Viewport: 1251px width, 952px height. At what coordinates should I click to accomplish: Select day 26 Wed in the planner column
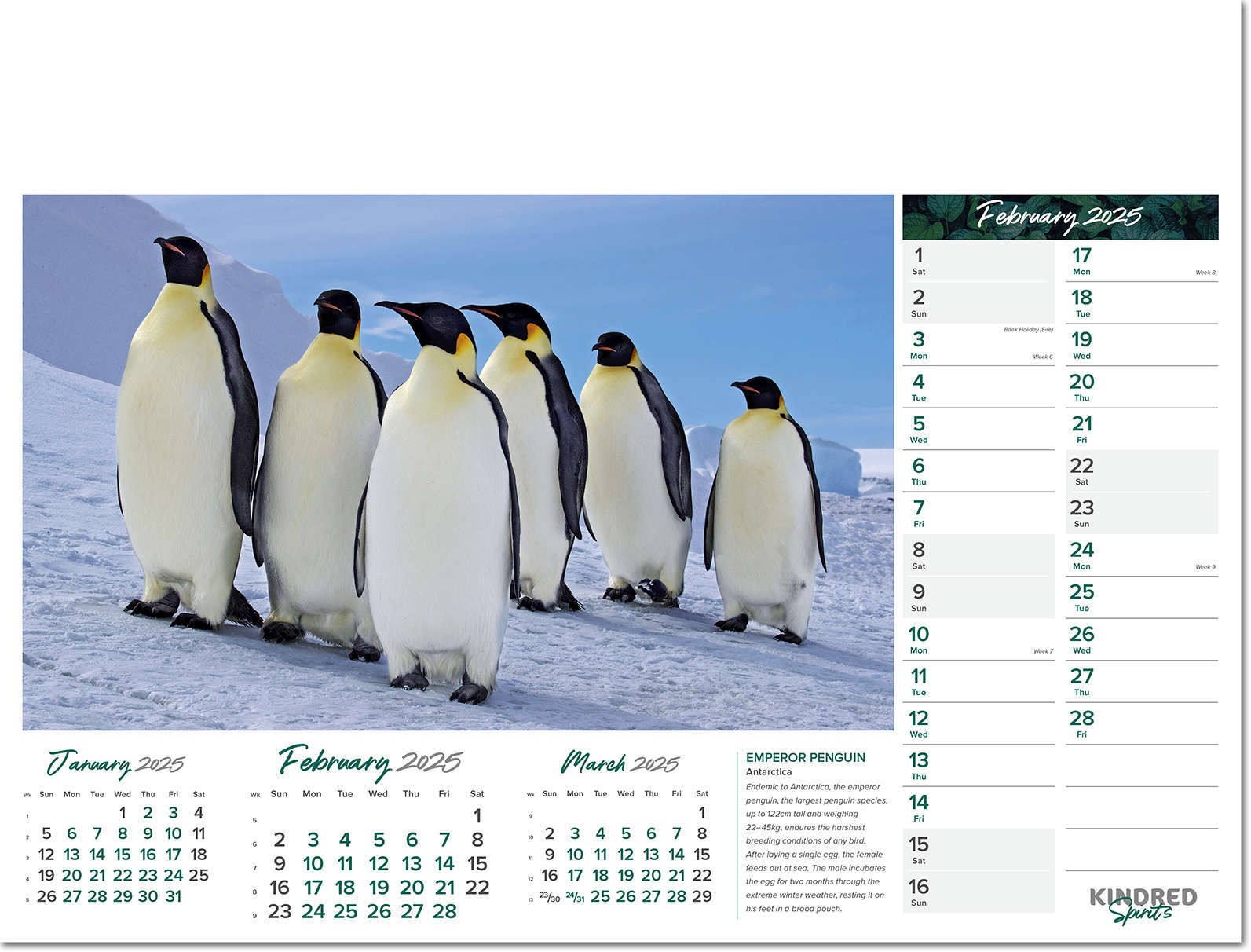pyautogui.click(x=1142, y=639)
